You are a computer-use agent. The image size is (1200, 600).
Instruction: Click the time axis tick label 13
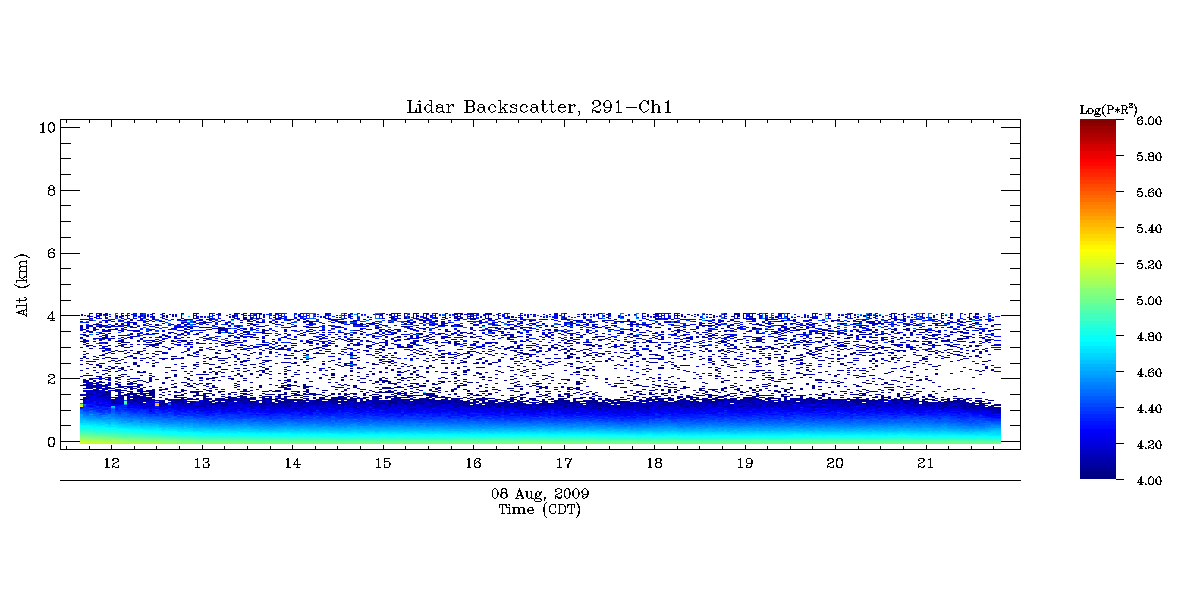202,463
